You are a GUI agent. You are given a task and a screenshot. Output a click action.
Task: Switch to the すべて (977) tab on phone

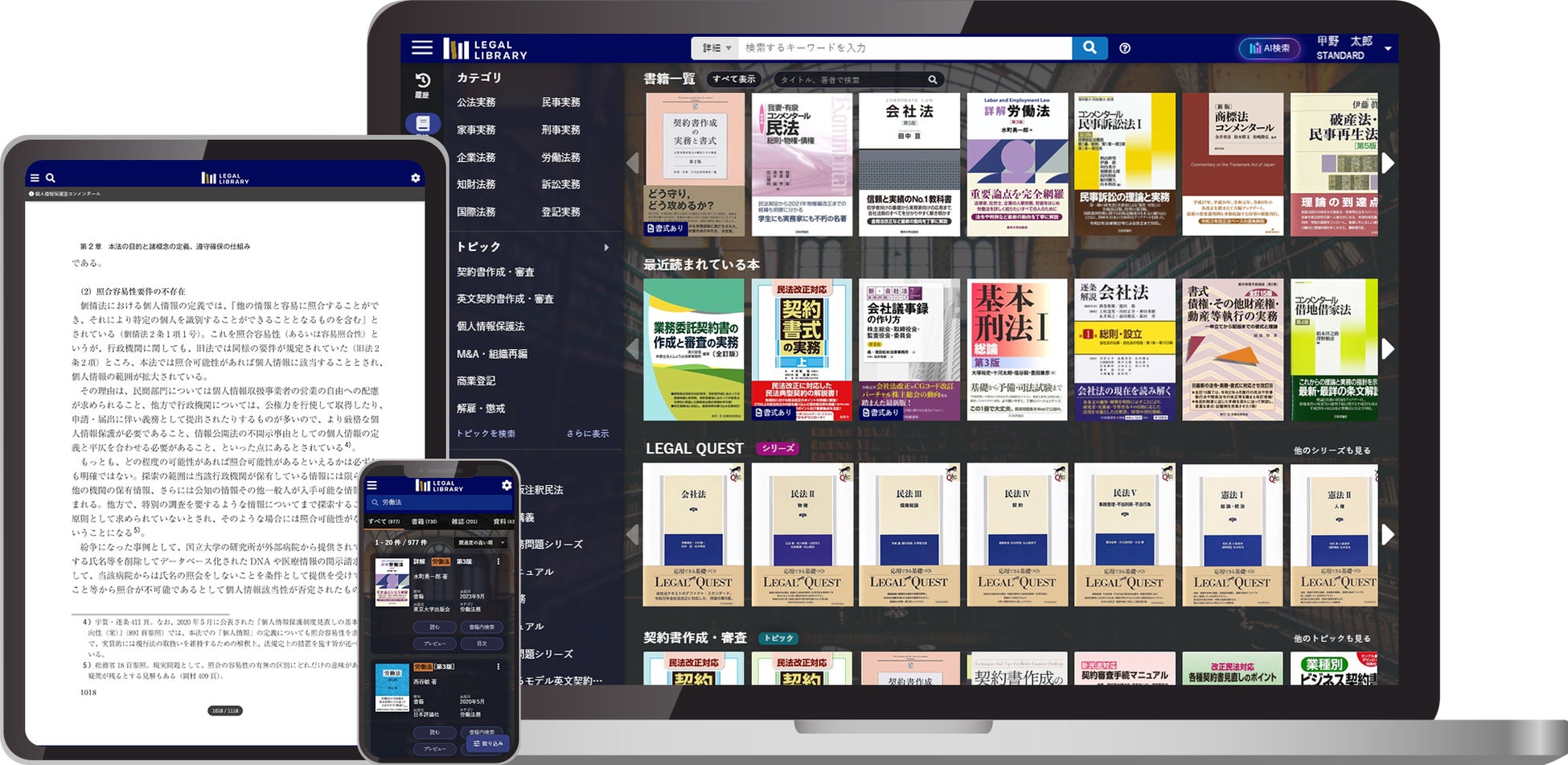[384, 521]
